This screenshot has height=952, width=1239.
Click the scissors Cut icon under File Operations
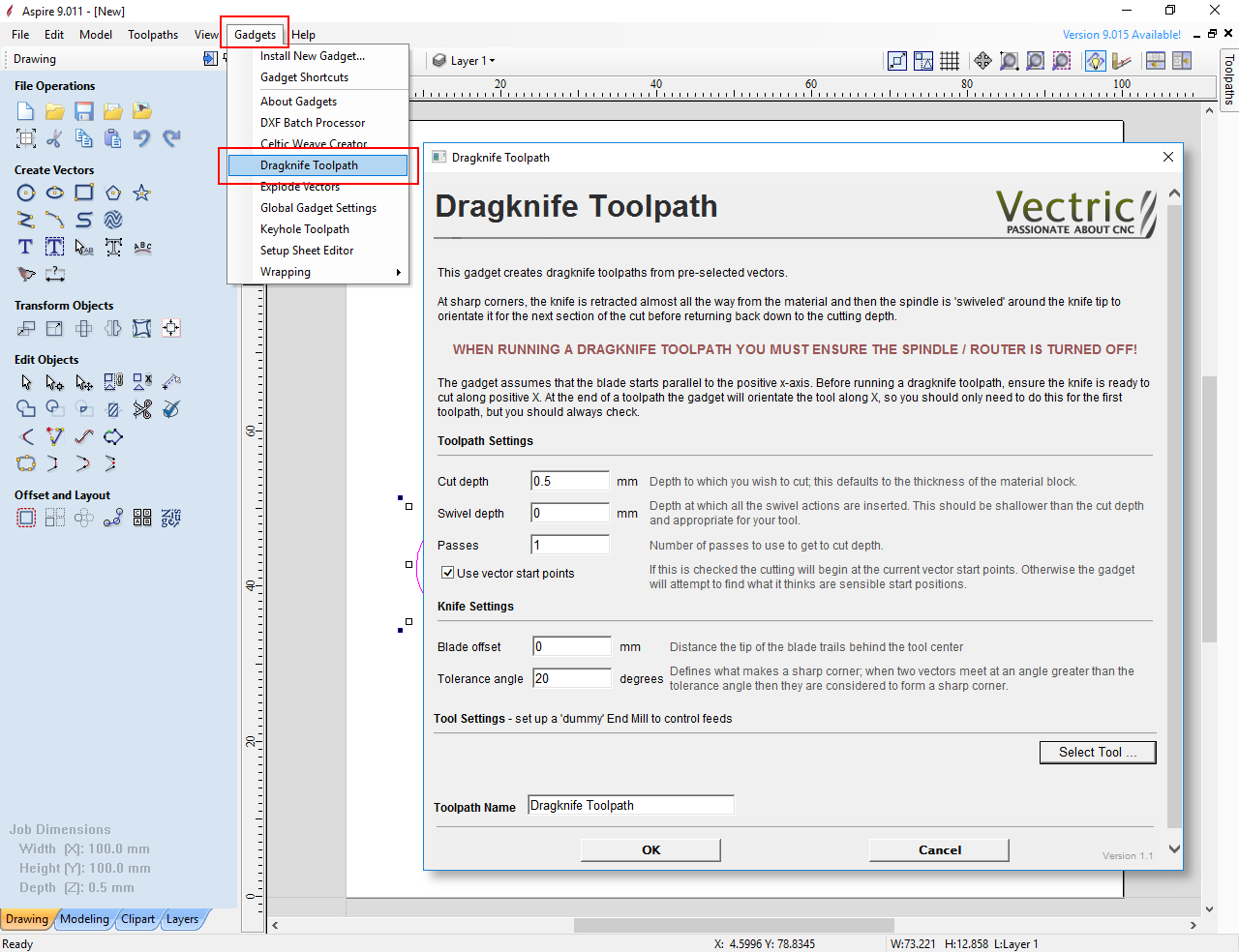click(55, 138)
